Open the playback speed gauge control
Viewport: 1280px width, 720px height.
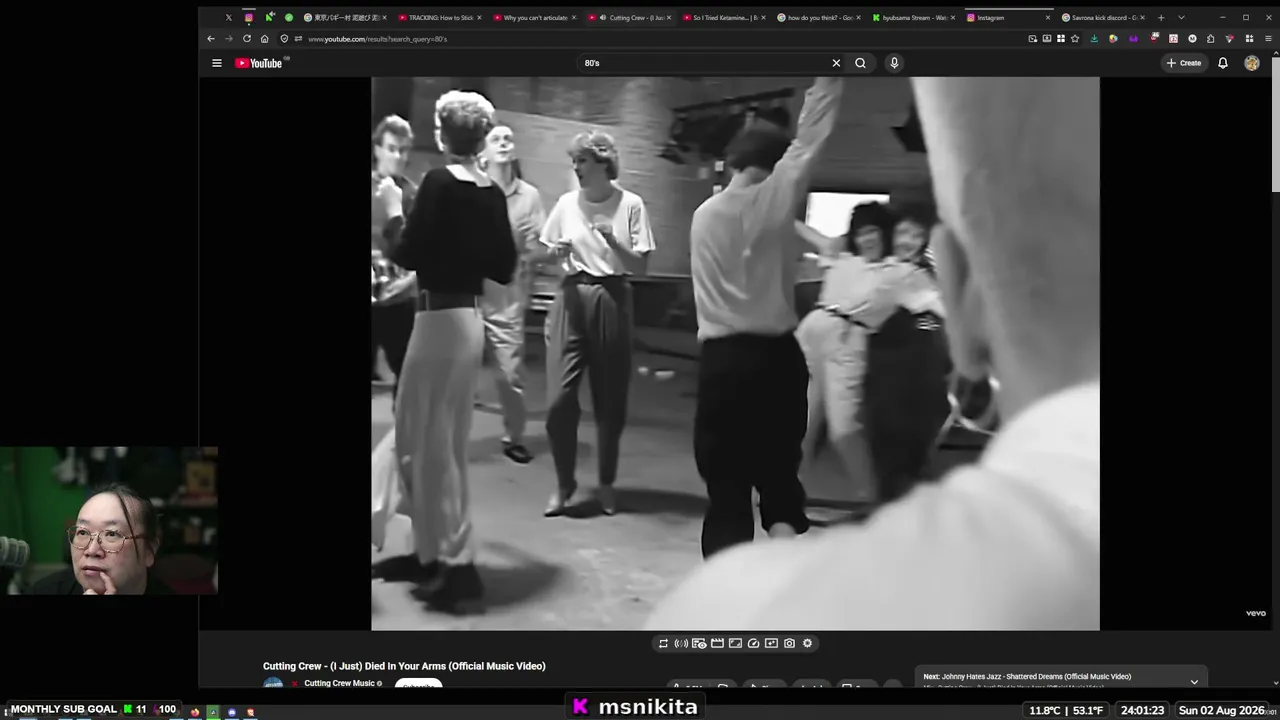[x=753, y=643]
